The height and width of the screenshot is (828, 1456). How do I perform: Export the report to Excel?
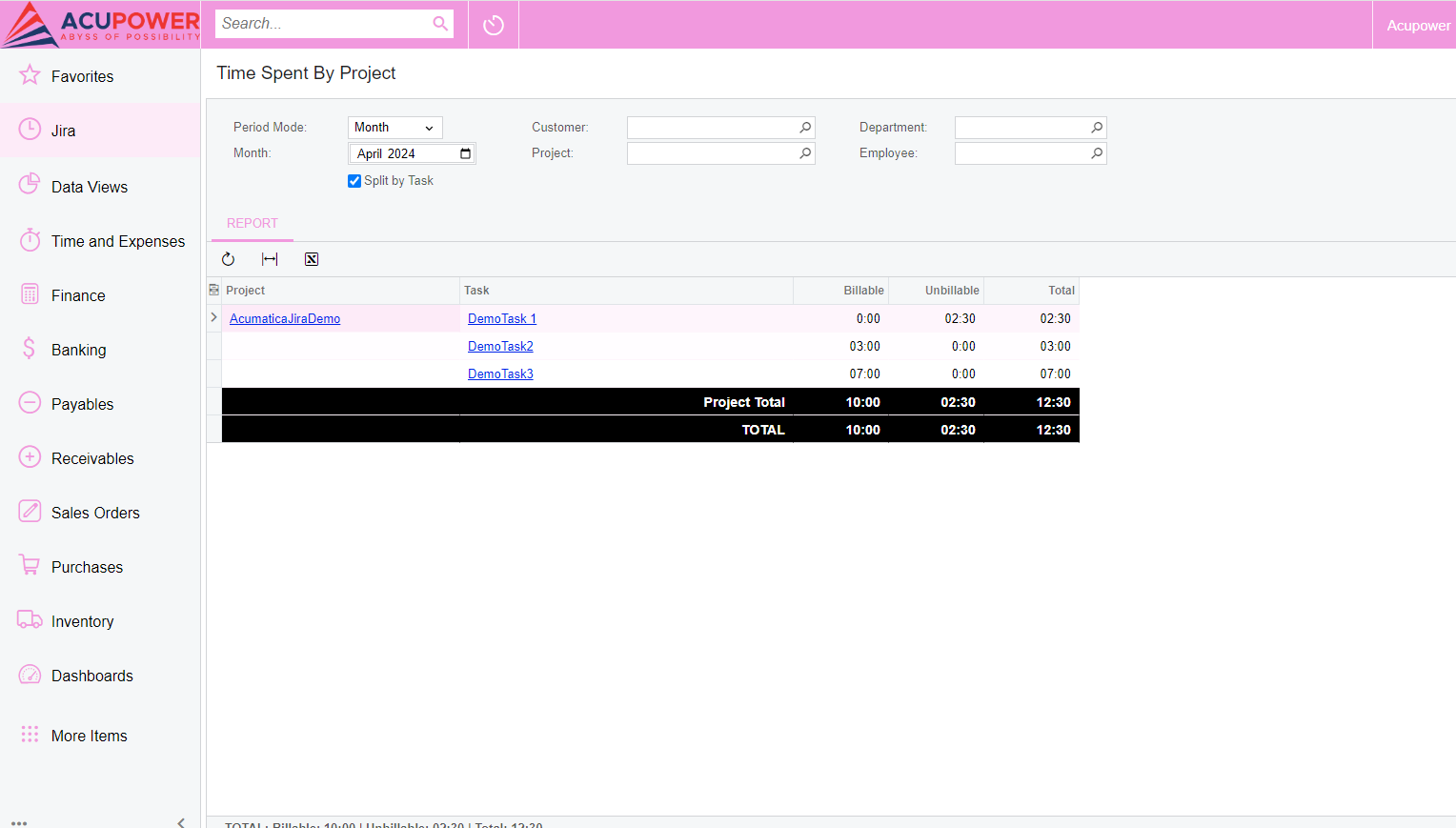pos(312,259)
